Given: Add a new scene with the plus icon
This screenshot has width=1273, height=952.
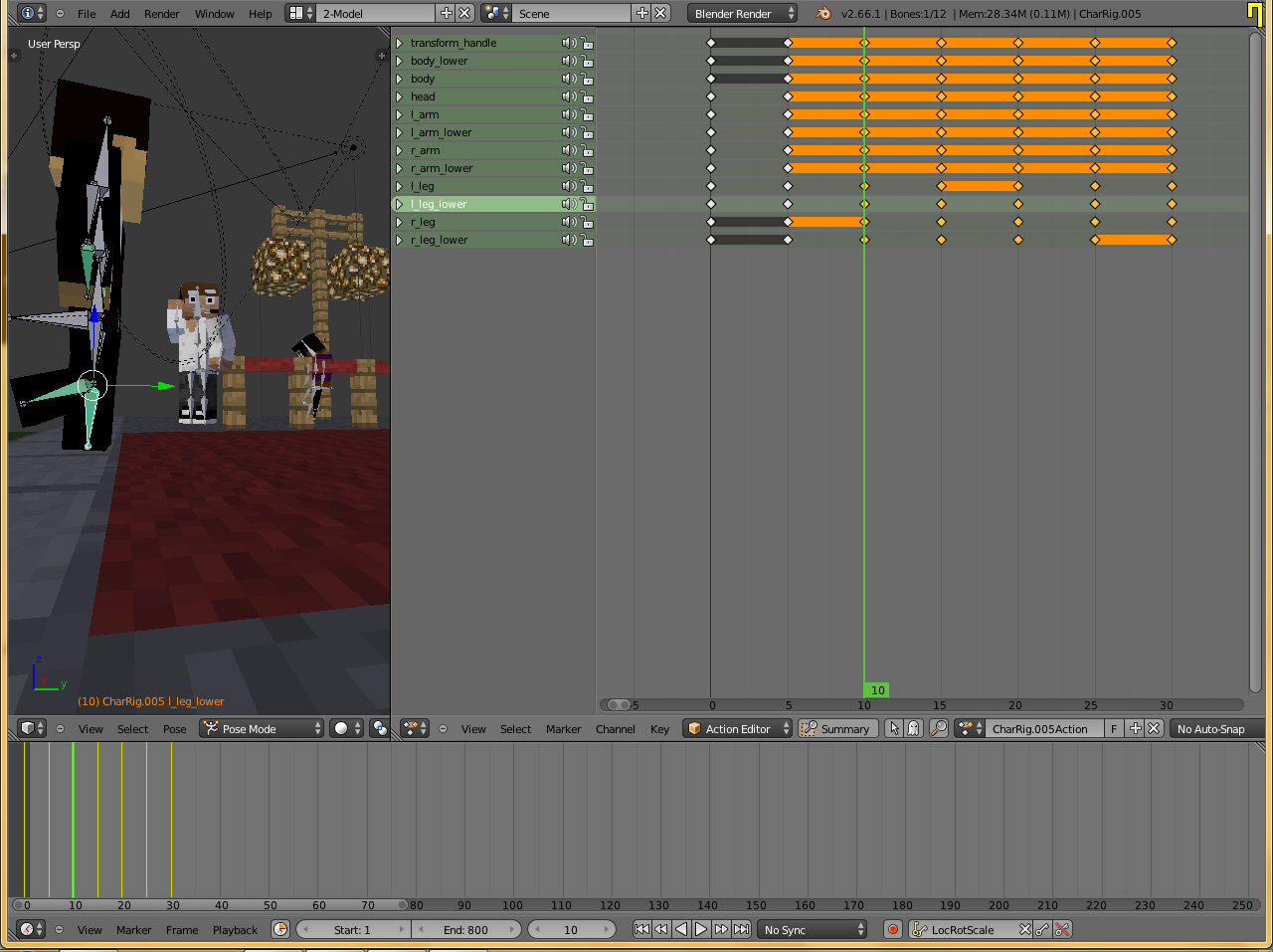Looking at the screenshot, I should click(x=642, y=13).
